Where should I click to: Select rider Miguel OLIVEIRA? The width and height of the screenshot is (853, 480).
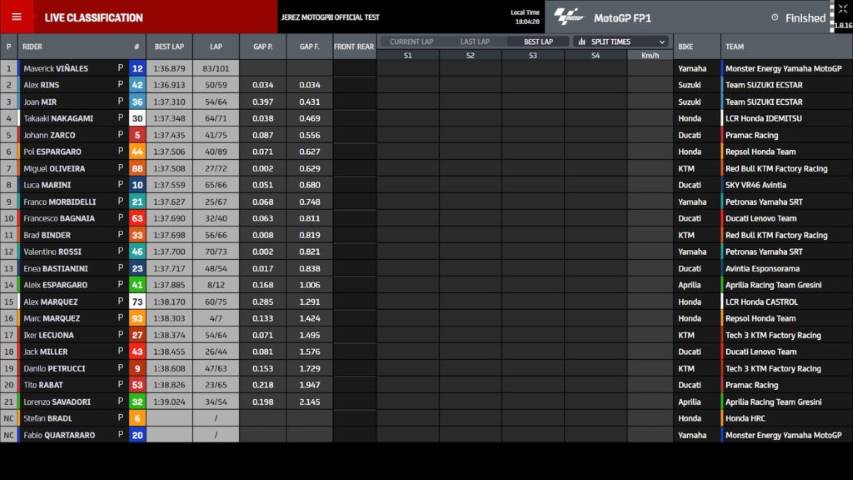54,169
